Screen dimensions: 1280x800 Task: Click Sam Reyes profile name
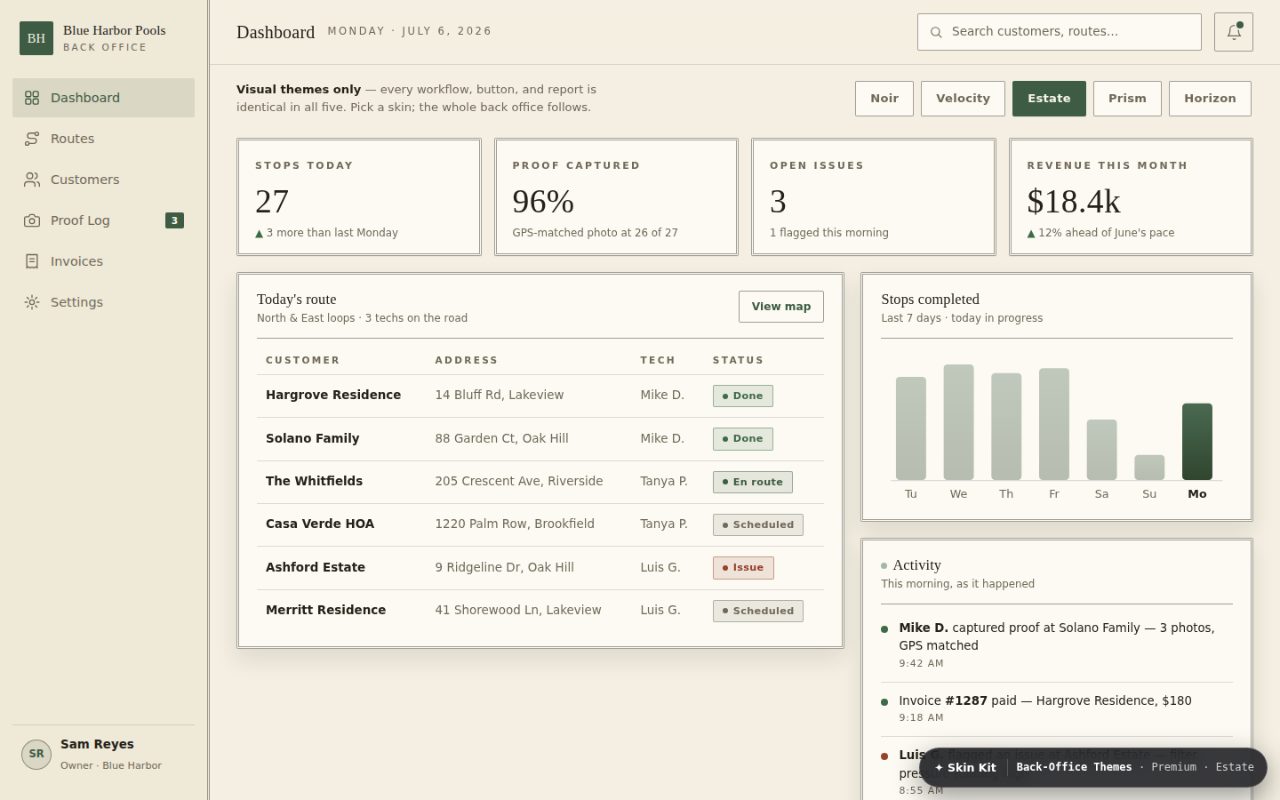[97, 744]
